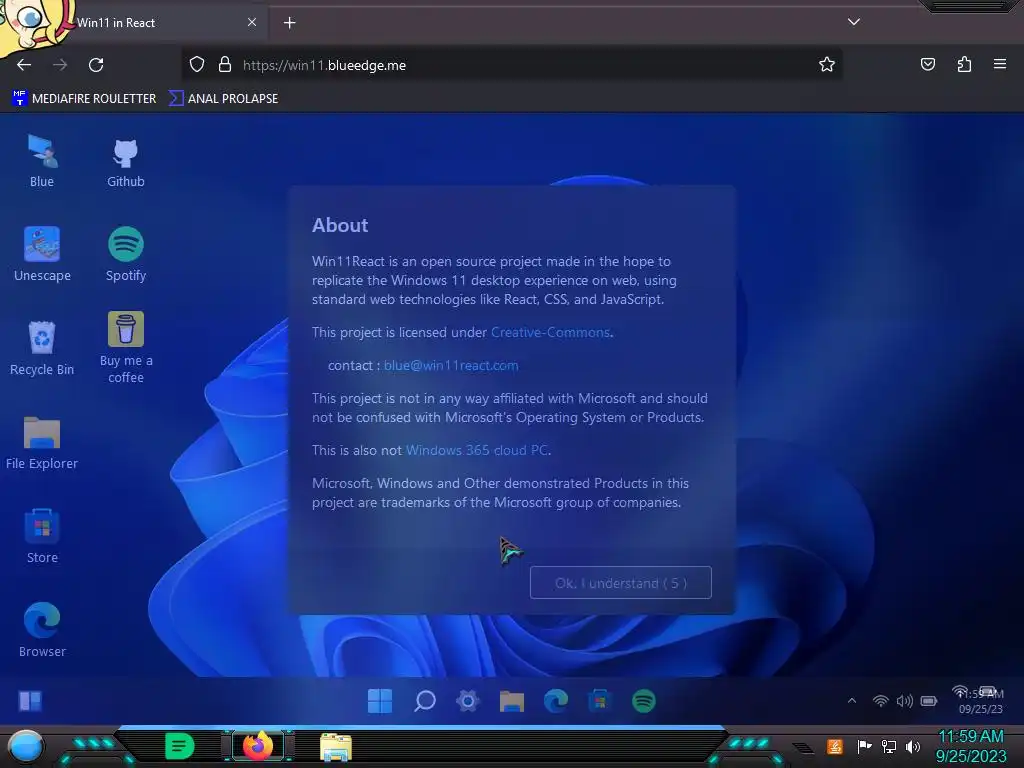Image resolution: width=1024 pixels, height=768 pixels.
Task: Click the tracking protection shield icon
Action: click(x=197, y=65)
